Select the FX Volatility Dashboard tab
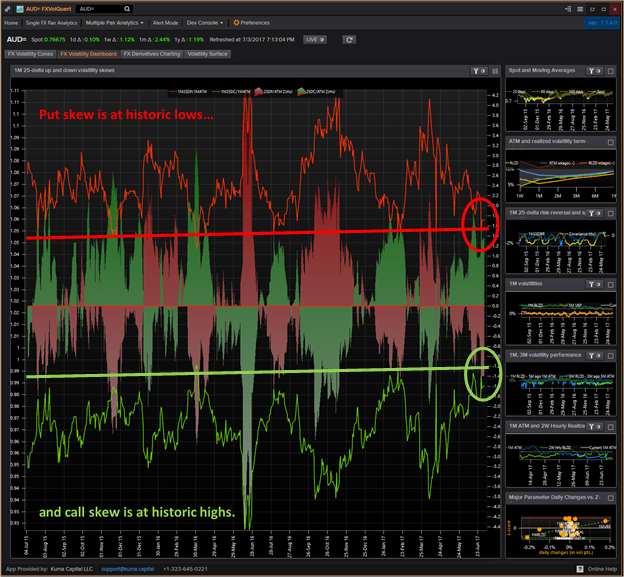The image size is (624, 577). coord(88,54)
